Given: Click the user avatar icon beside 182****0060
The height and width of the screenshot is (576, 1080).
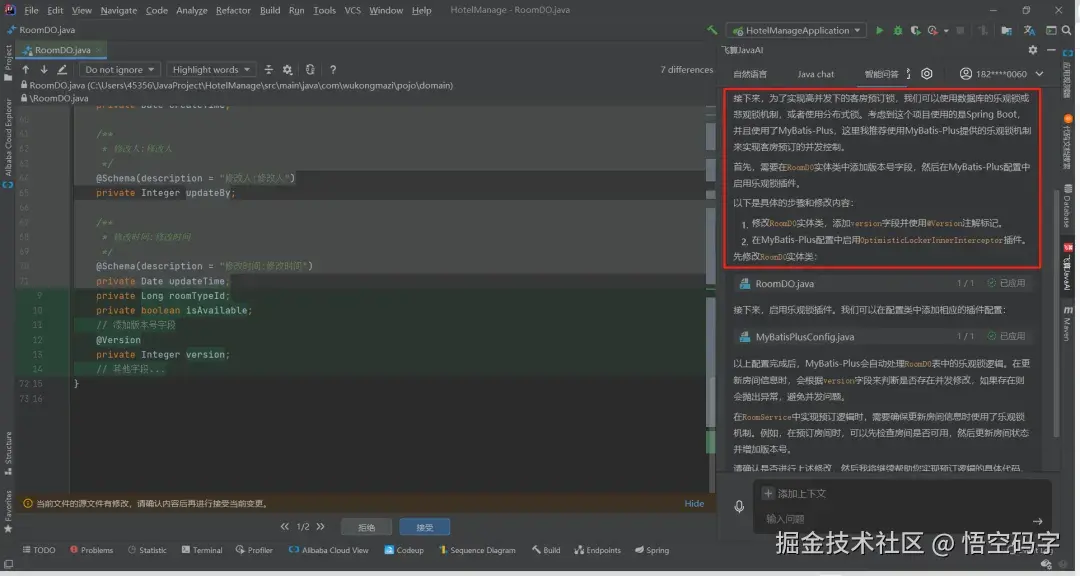Looking at the screenshot, I should tap(966, 74).
